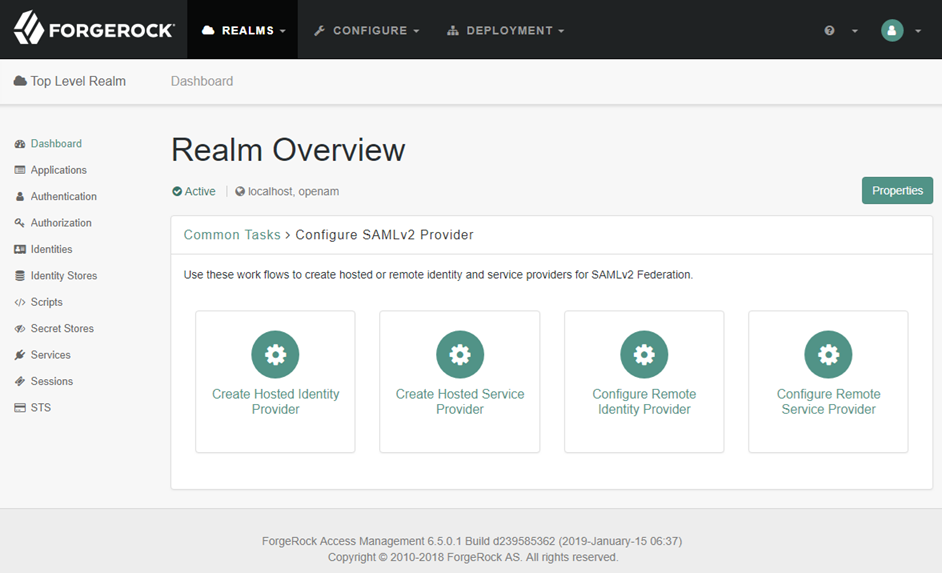The height and width of the screenshot is (573, 942).
Task: Click the gear icon for Create Hosted Identity Provider
Action: 275,354
